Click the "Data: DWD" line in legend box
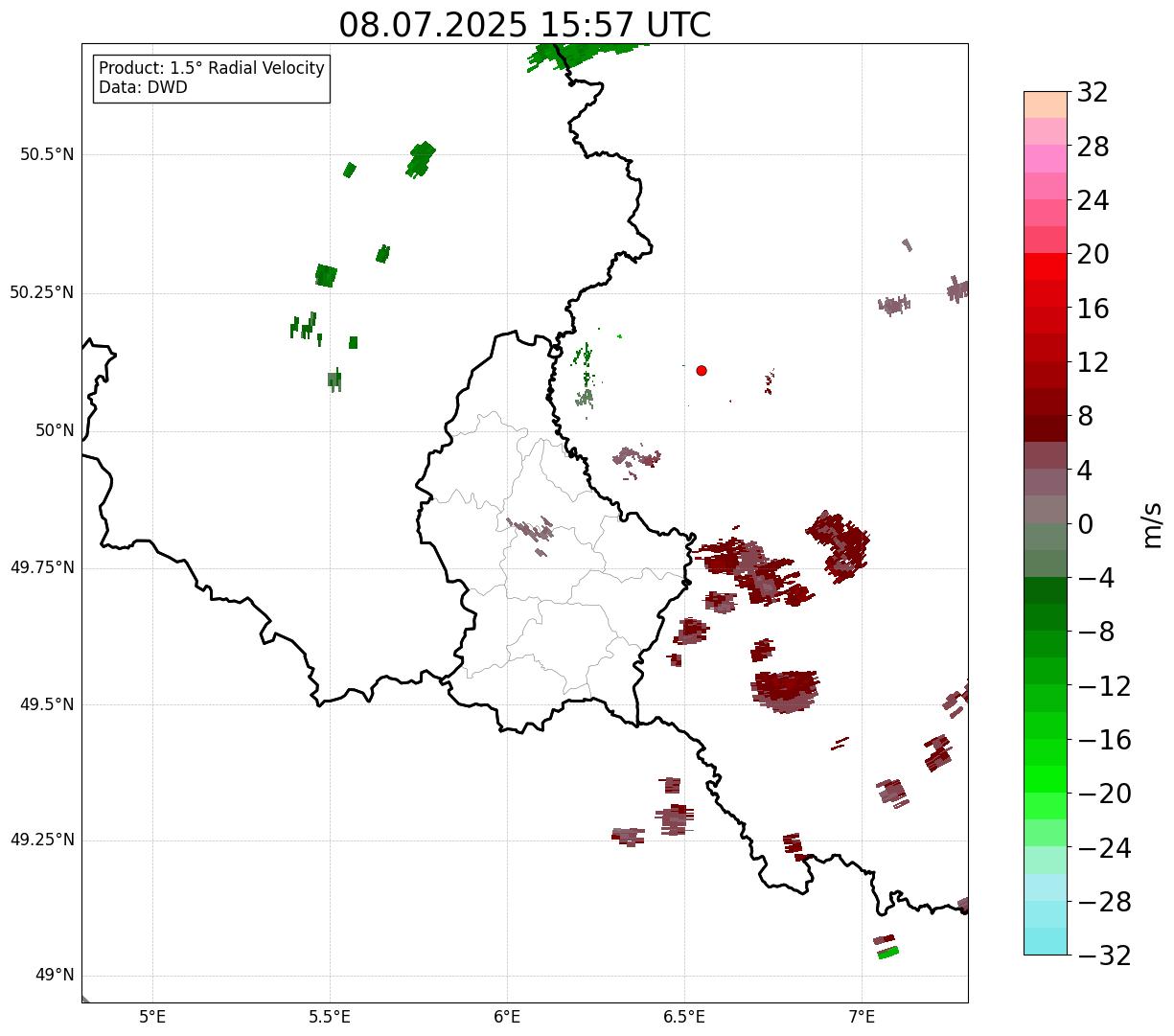 click(x=143, y=87)
